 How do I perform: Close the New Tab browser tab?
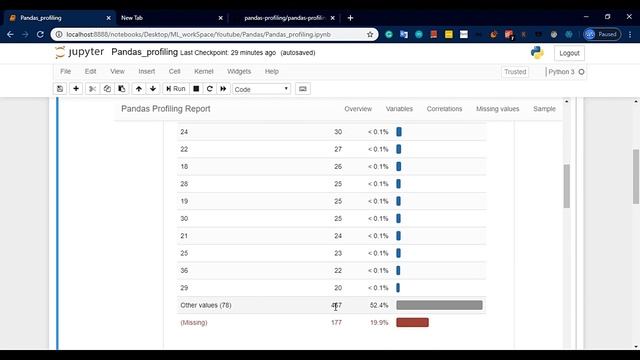[x=220, y=18]
